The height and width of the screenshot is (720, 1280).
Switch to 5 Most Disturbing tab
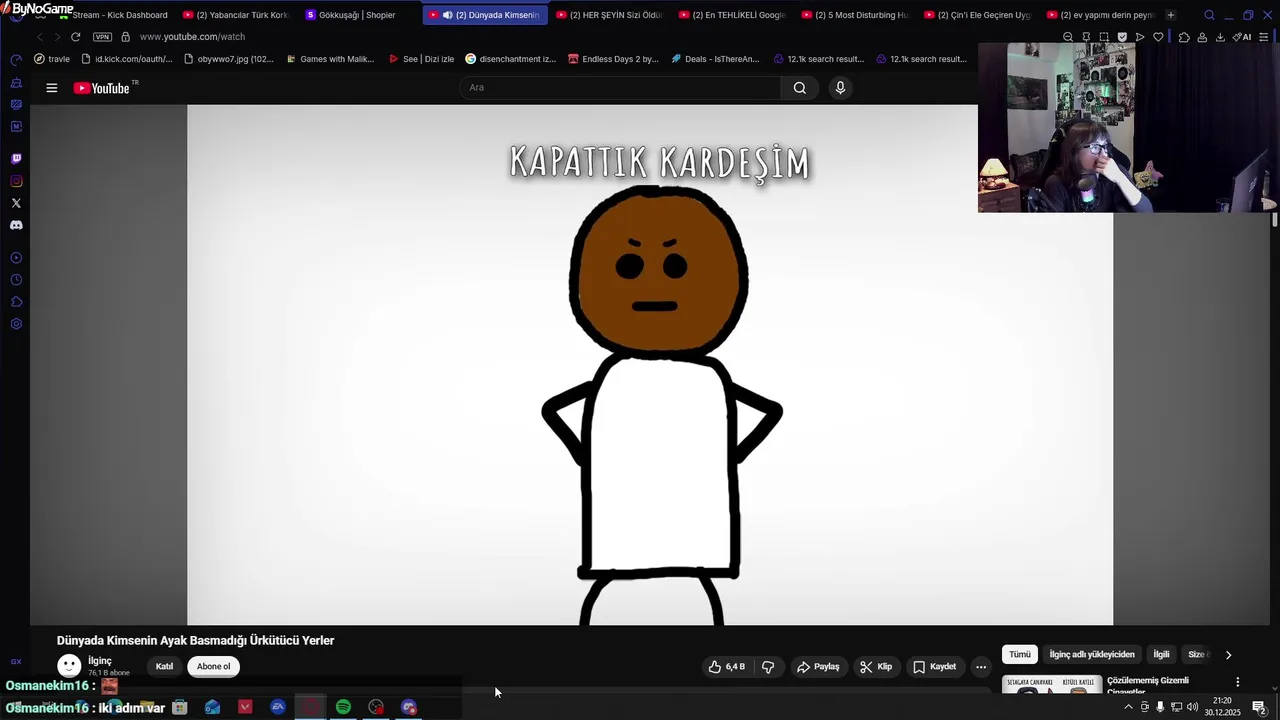855,15
